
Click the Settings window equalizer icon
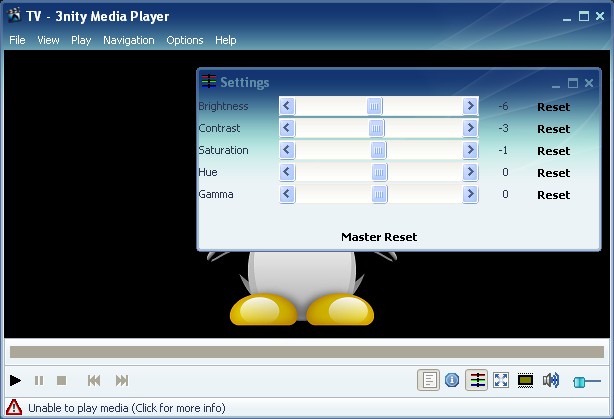209,81
